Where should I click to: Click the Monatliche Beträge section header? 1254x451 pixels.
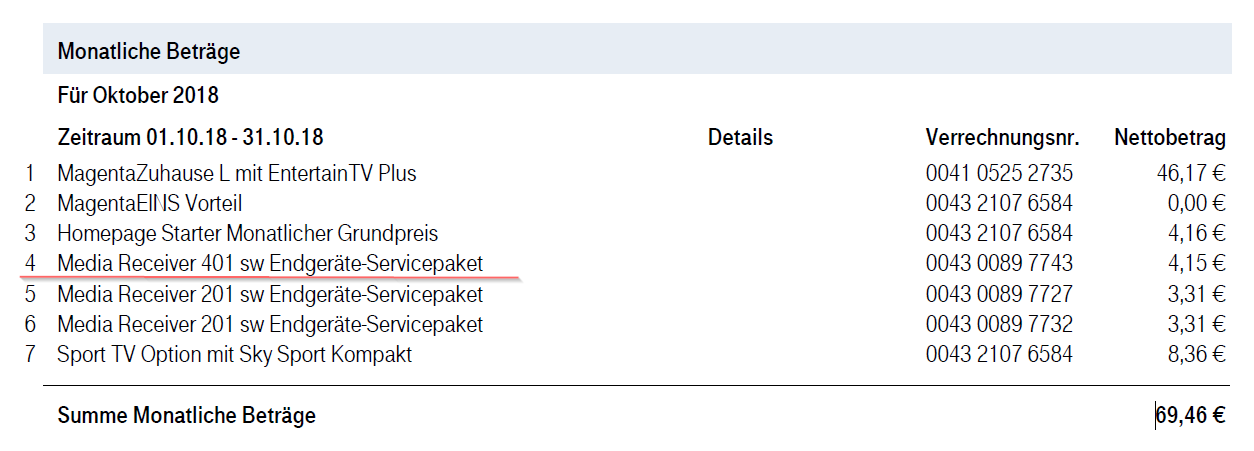[149, 51]
